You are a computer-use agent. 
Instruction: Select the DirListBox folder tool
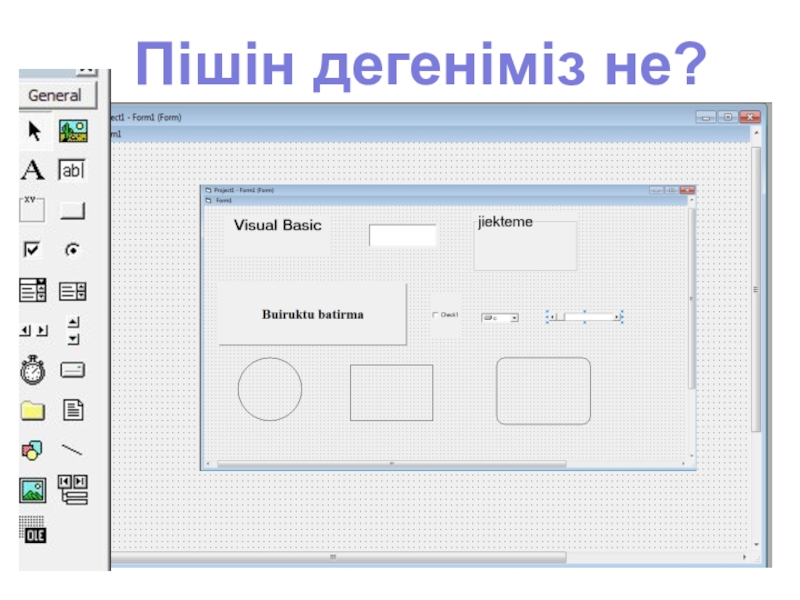pyautogui.click(x=33, y=411)
